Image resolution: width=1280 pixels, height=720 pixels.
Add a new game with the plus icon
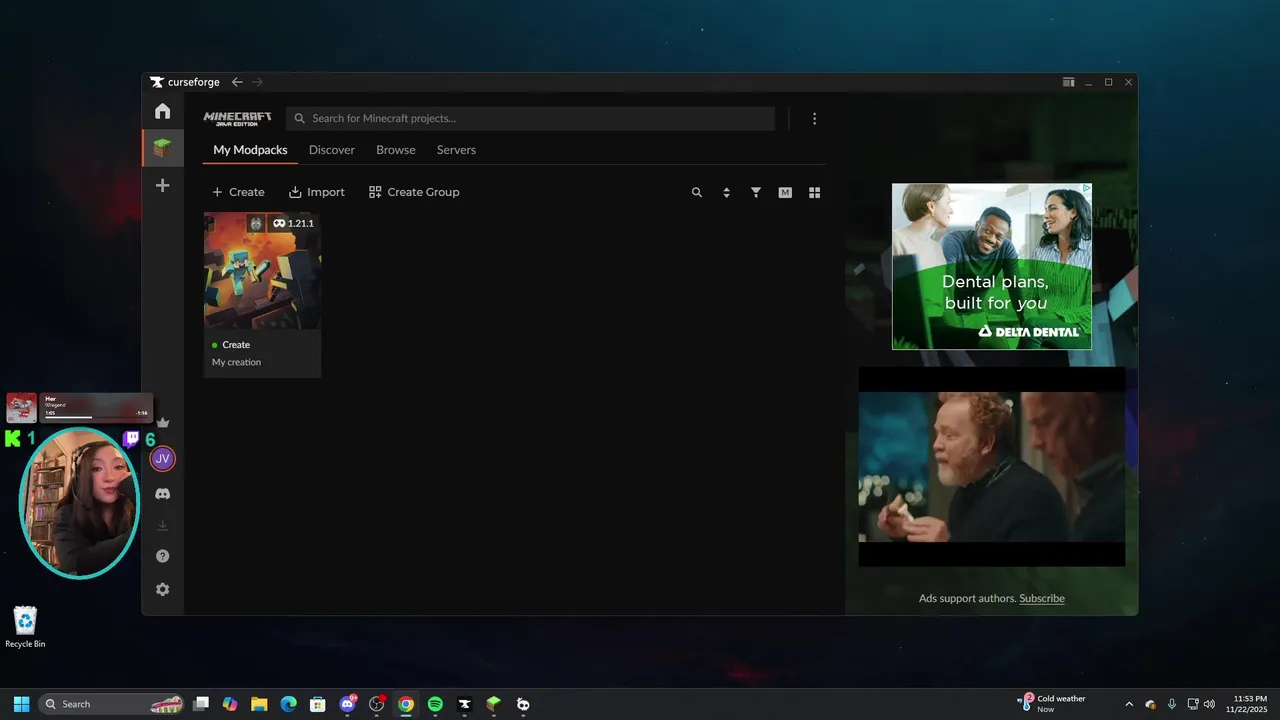coord(162,185)
